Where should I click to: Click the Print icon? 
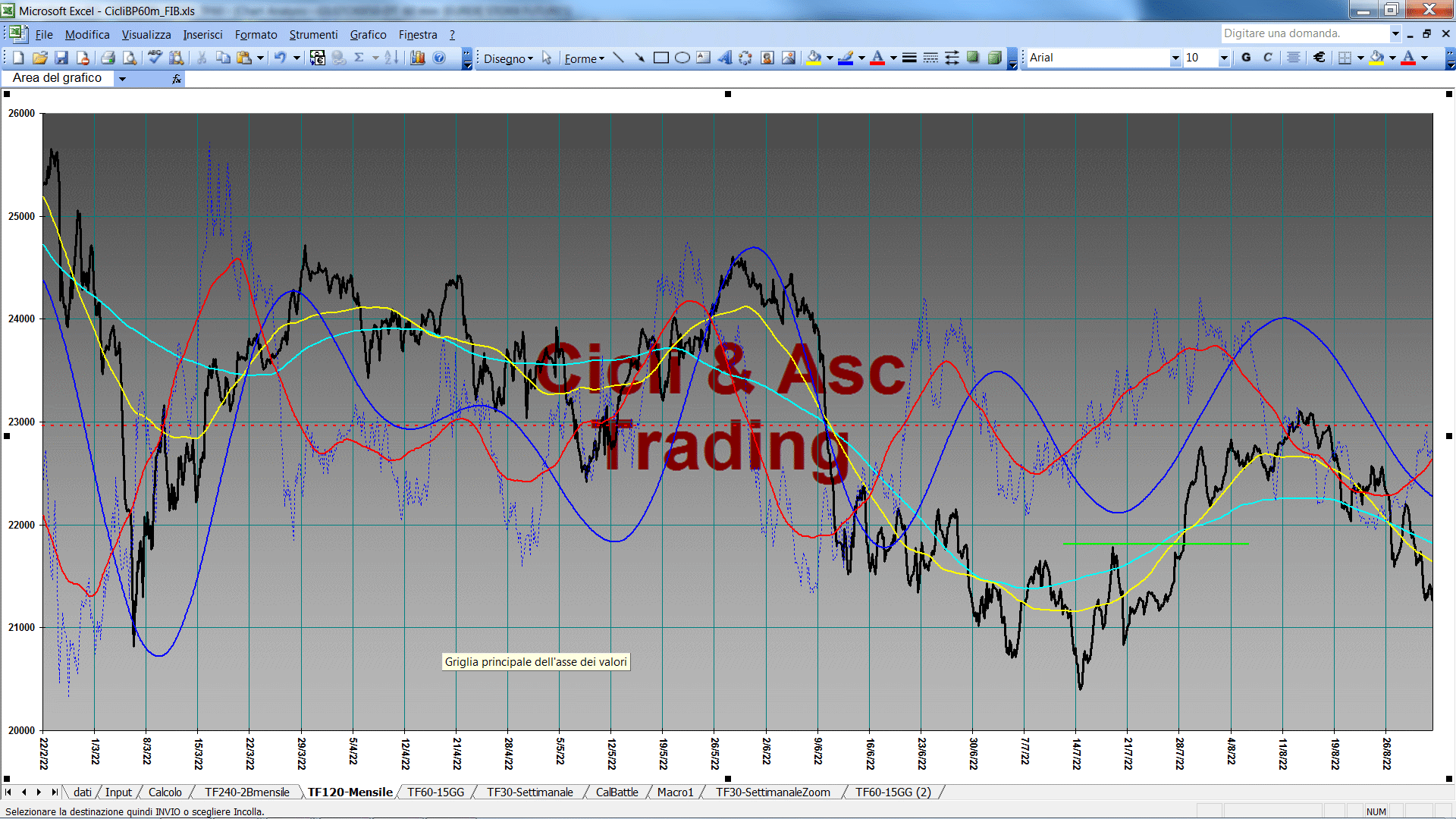pos(108,58)
